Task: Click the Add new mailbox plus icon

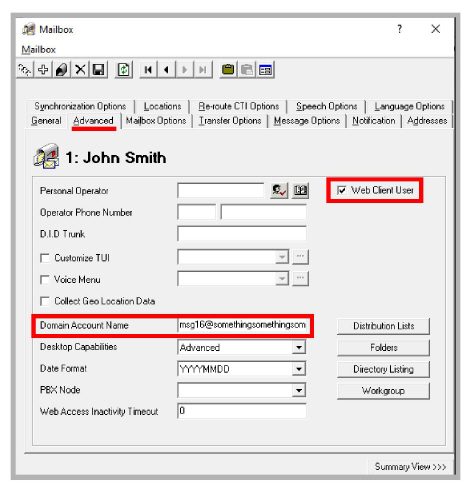Action: (43, 70)
